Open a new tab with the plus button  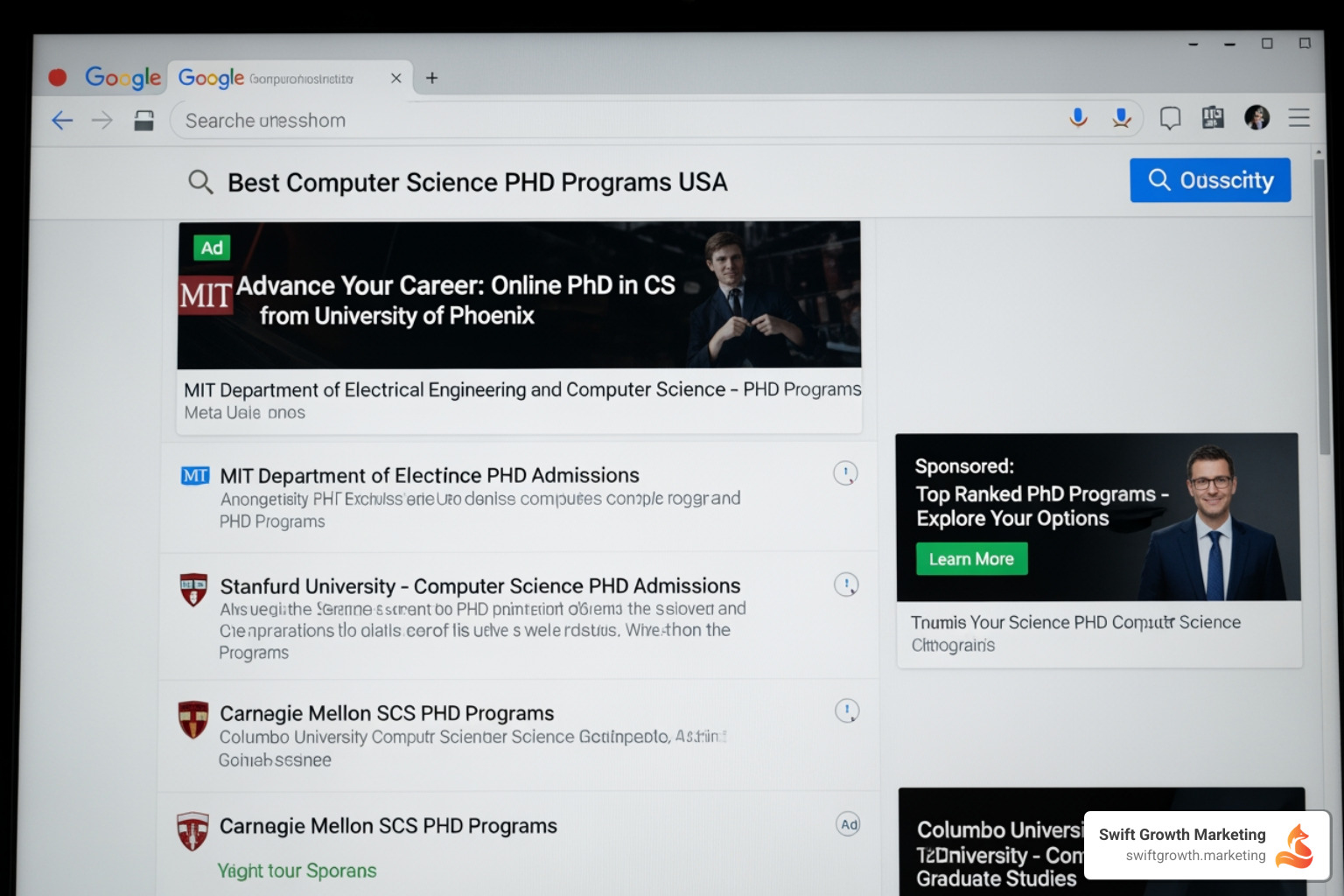tap(431, 78)
